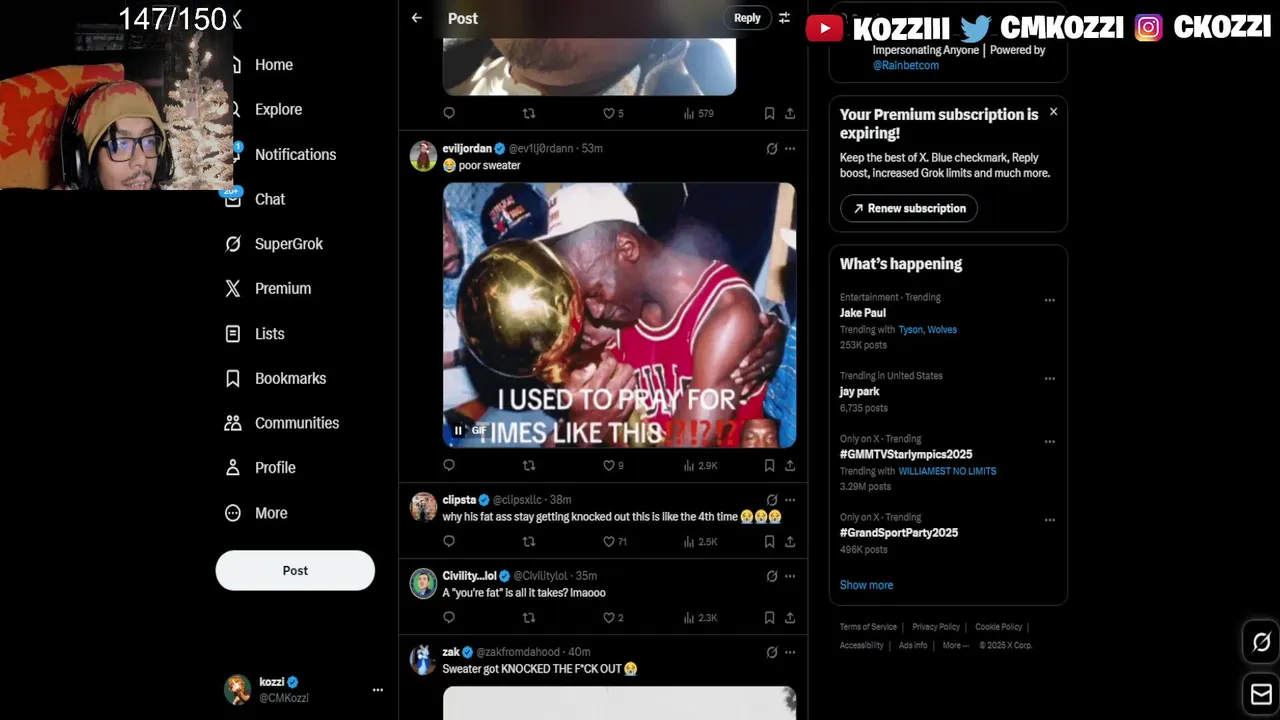Pause the Michael Jordan GIF
Image resolution: width=1280 pixels, height=720 pixels.
pyautogui.click(x=458, y=431)
